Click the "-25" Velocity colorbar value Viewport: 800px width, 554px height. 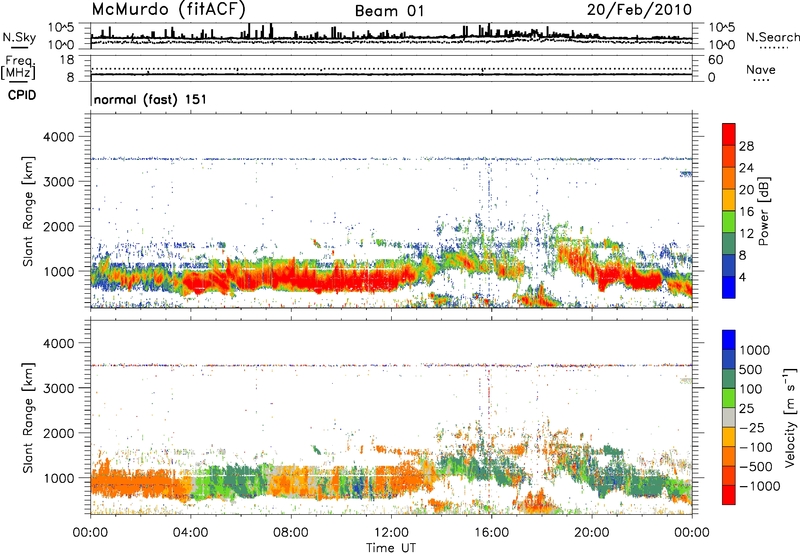[x=753, y=428]
